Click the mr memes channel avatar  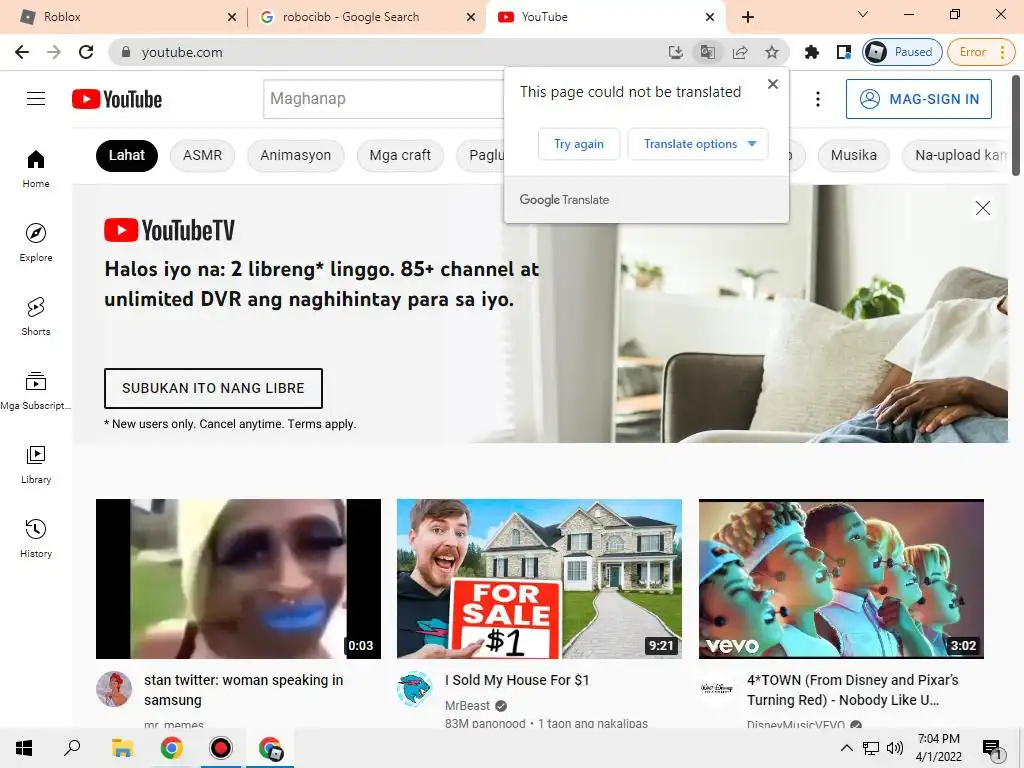114,688
